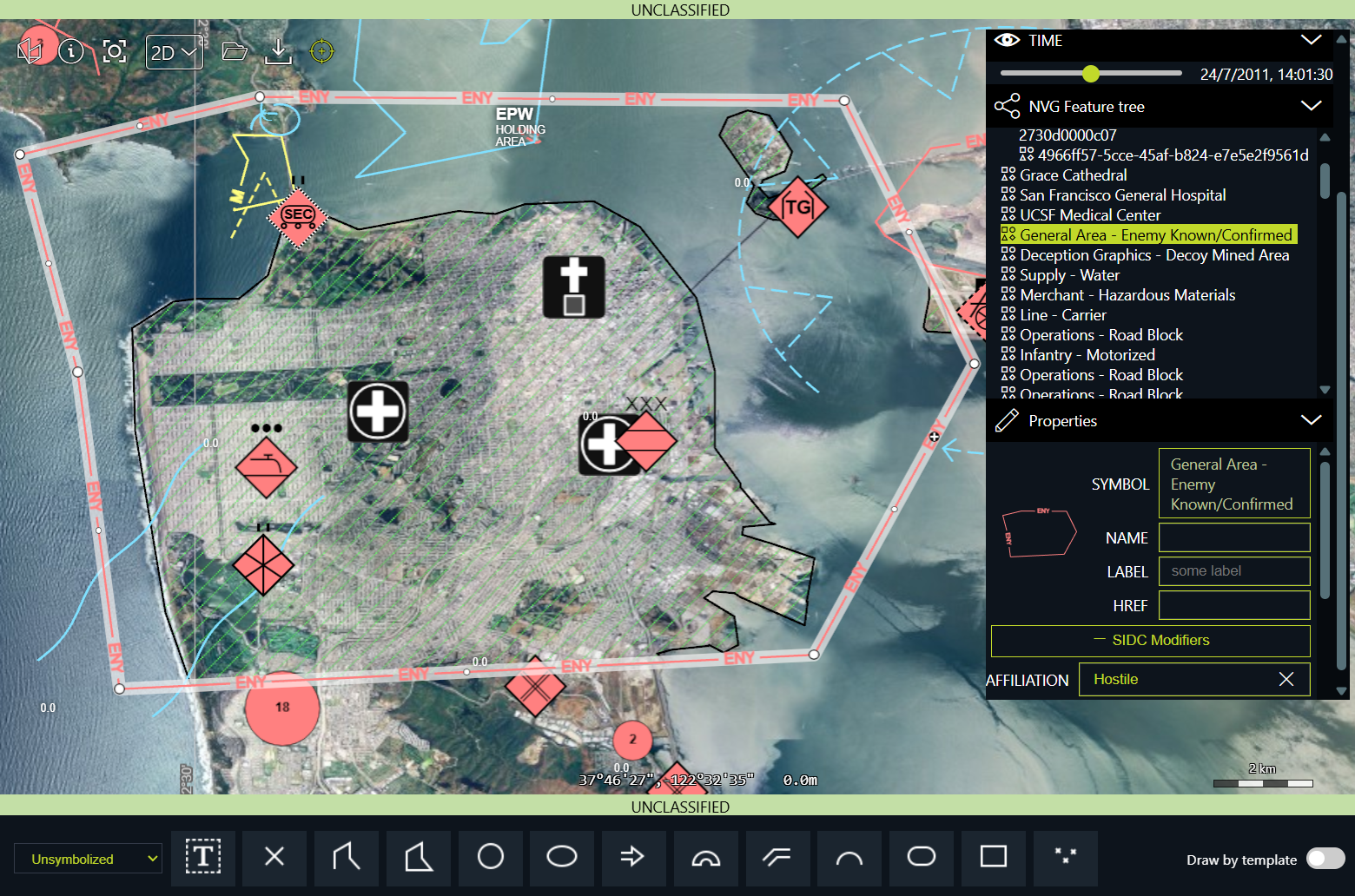Image resolution: width=1355 pixels, height=896 pixels.
Task: Select UCSF Medical Center row
Action: point(1081,215)
